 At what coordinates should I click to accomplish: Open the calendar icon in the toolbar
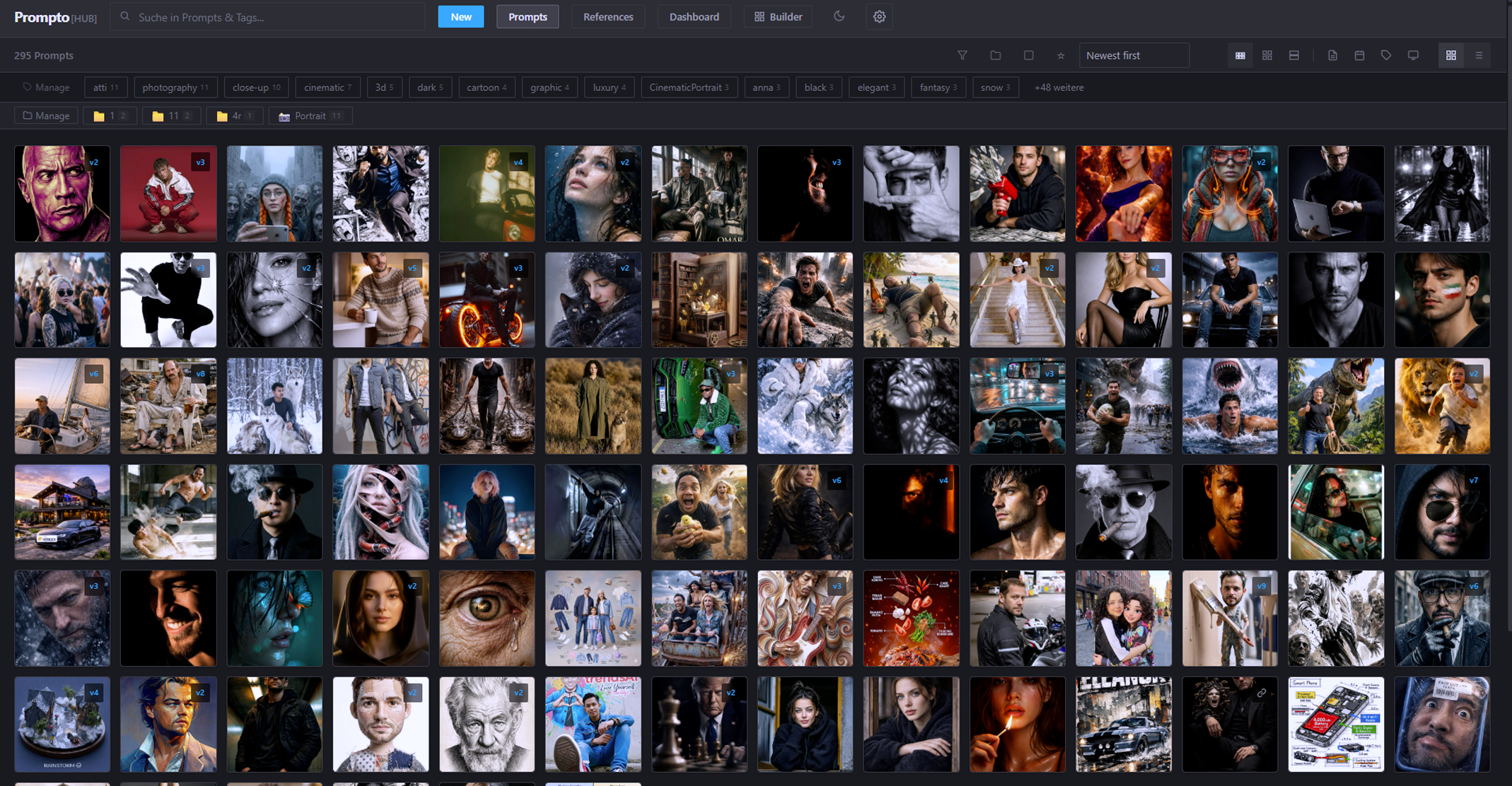(x=1359, y=55)
